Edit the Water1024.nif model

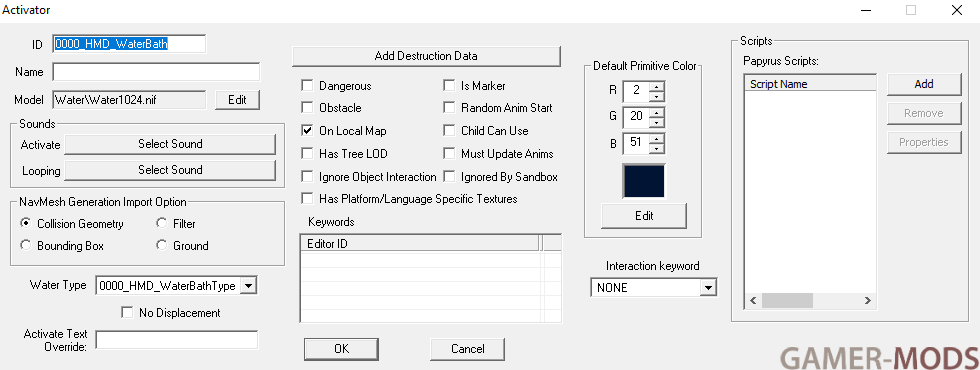(237, 99)
